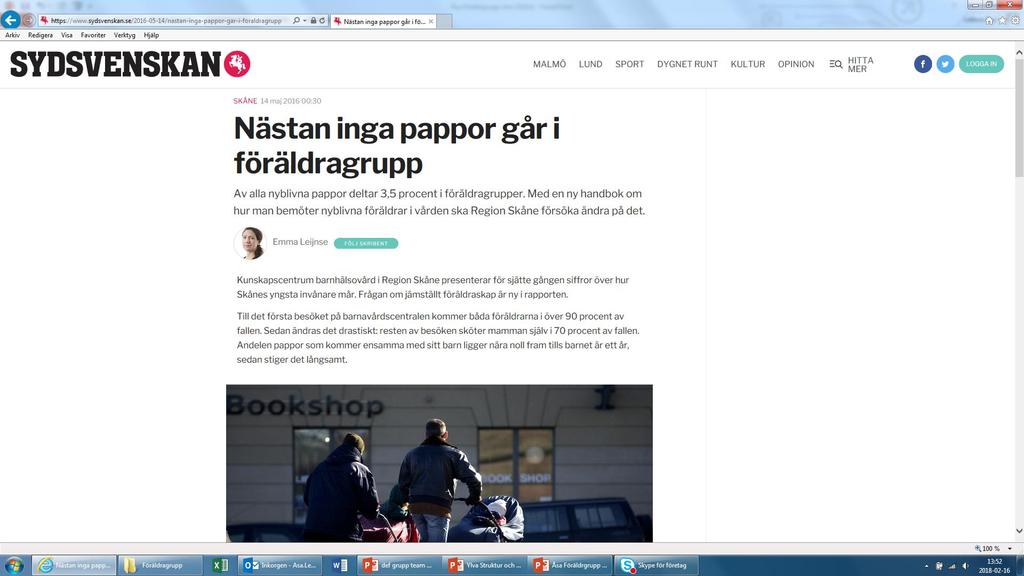
Task: Click the FÖLJ SKRIBENT button
Action: click(x=366, y=244)
